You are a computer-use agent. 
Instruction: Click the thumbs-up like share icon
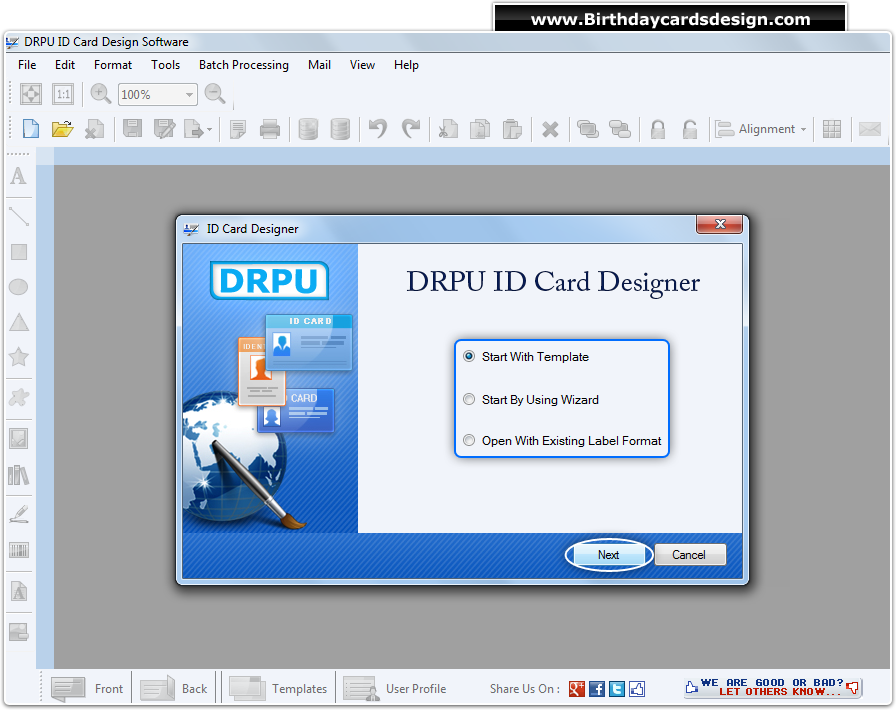637,689
